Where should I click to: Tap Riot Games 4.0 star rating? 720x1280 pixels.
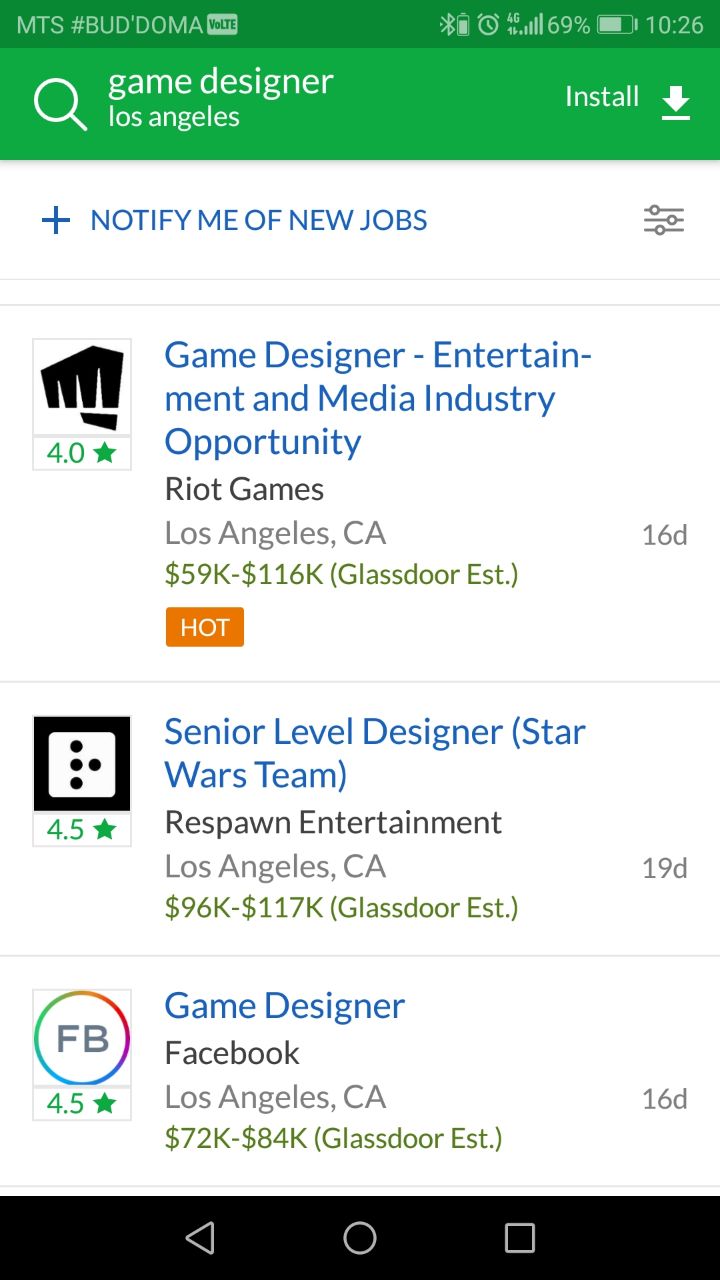(x=82, y=453)
